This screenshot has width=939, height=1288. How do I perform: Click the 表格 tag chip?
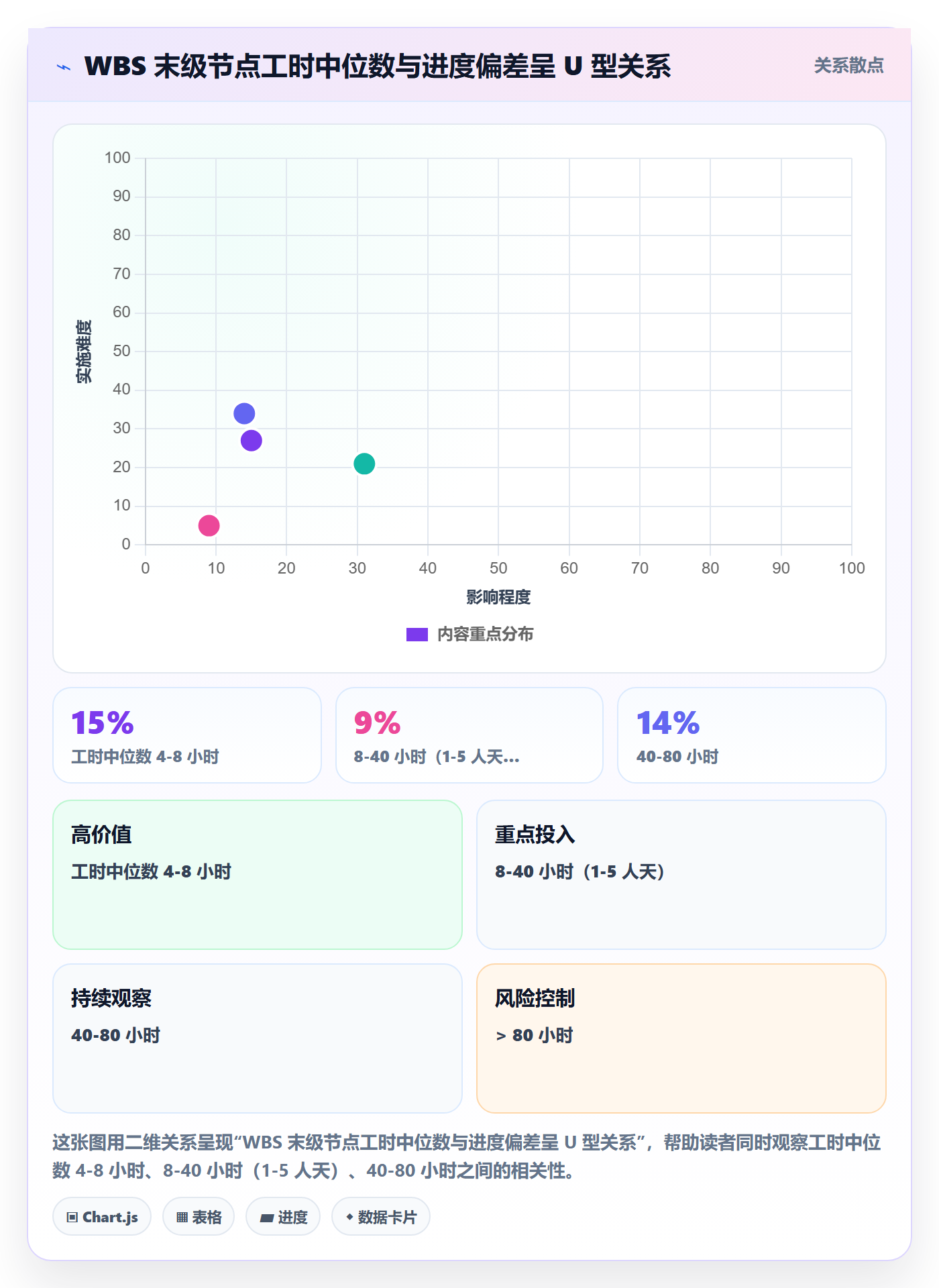(x=199, y=1217)
